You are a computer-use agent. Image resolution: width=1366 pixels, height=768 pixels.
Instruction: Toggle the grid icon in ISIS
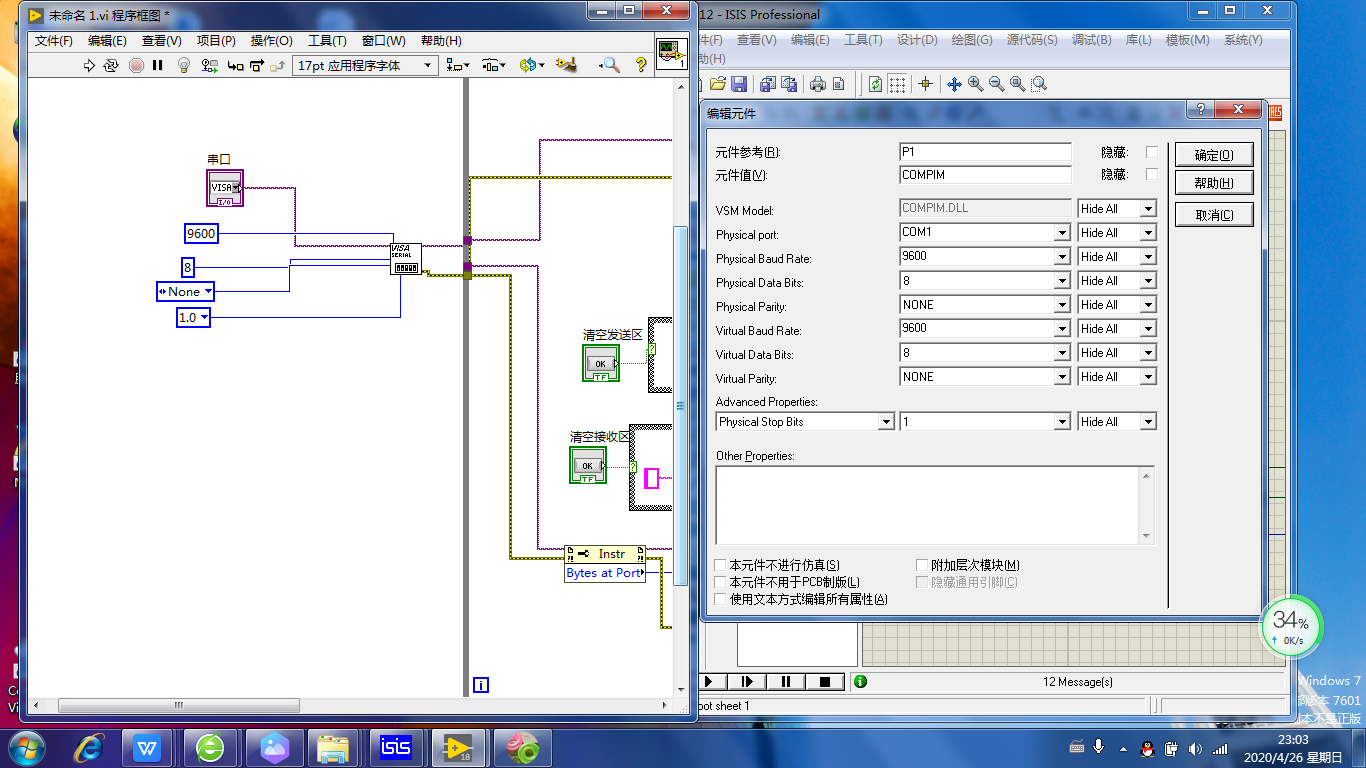[x=898, y=84]
